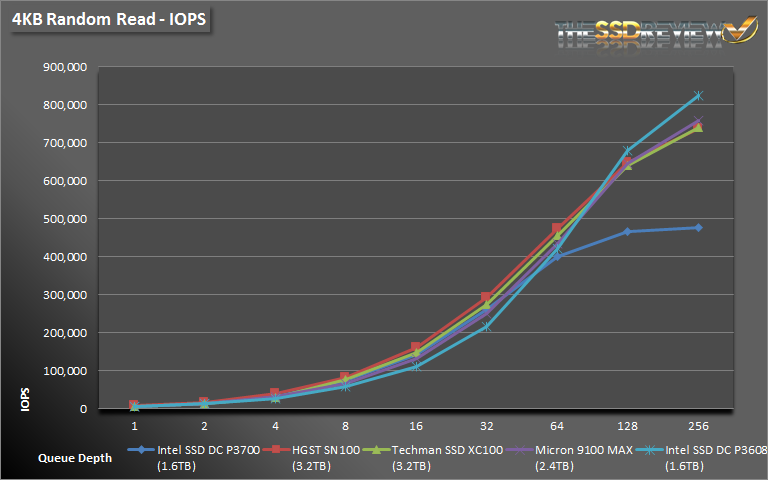Click the HGST SN100 legend marker
This screenshot has height=480, width=768.
(276, 449)
